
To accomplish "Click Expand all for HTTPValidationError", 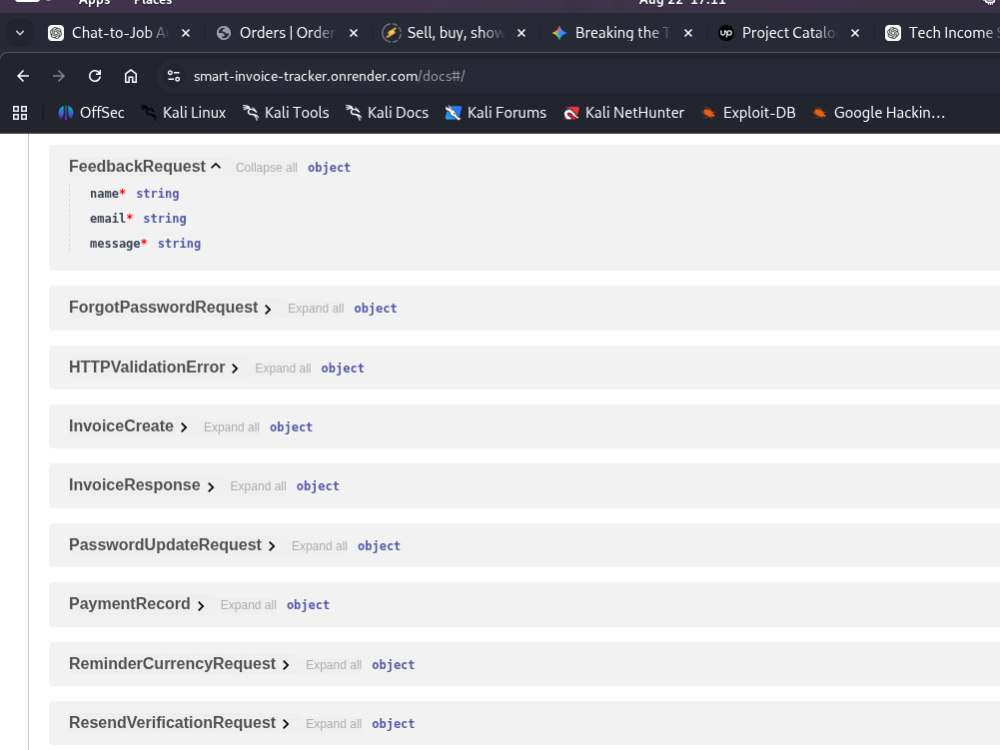I will (x=283, y=369).
